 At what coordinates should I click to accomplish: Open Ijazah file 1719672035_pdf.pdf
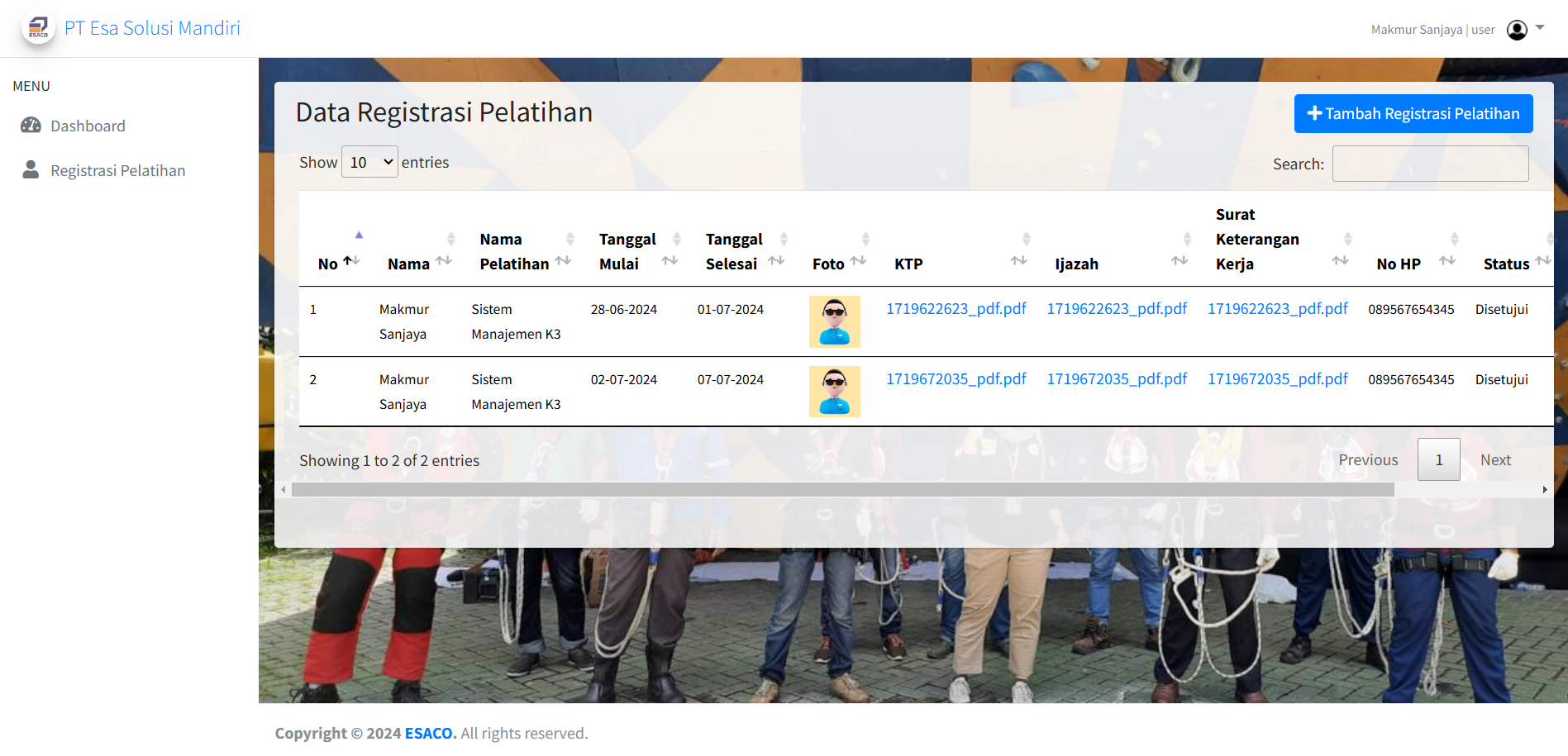click(x=1117, y=378)
